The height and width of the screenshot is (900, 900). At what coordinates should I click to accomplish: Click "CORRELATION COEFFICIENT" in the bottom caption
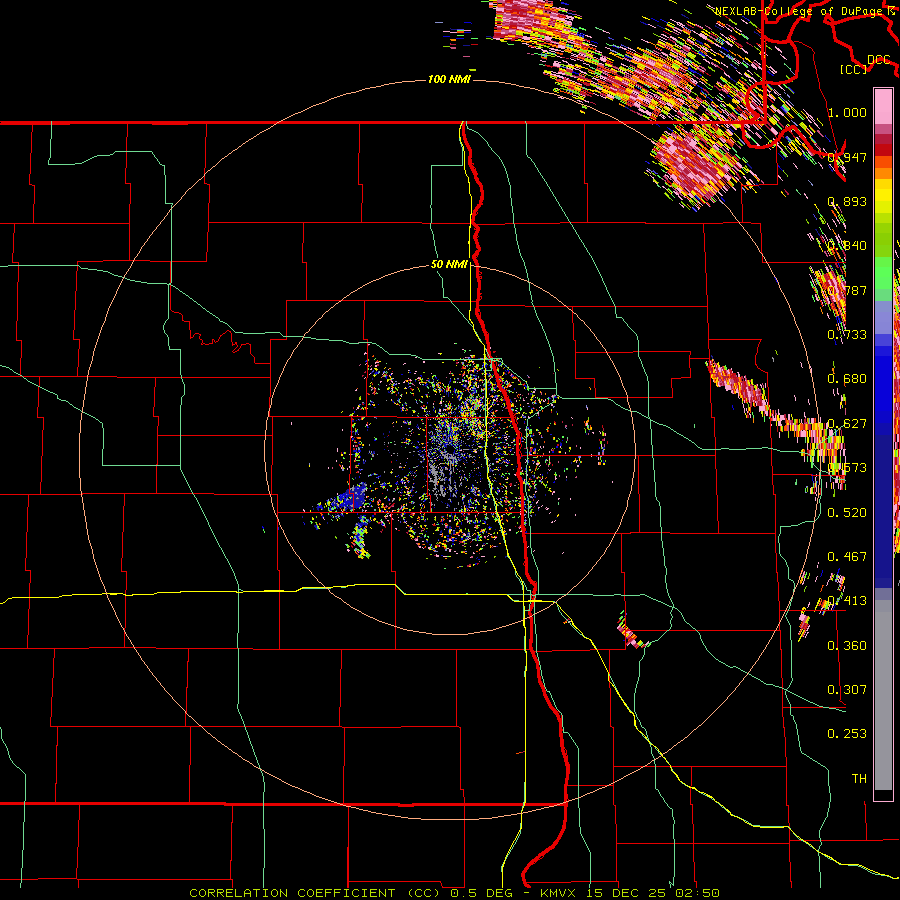tap(292, 893)
